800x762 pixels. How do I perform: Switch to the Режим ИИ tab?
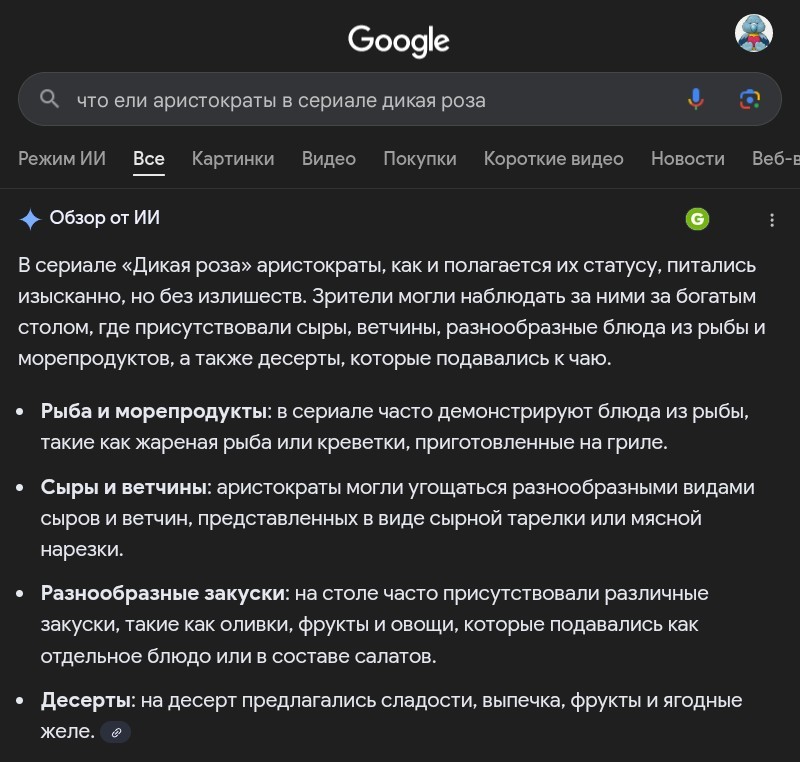click(62, 159)
